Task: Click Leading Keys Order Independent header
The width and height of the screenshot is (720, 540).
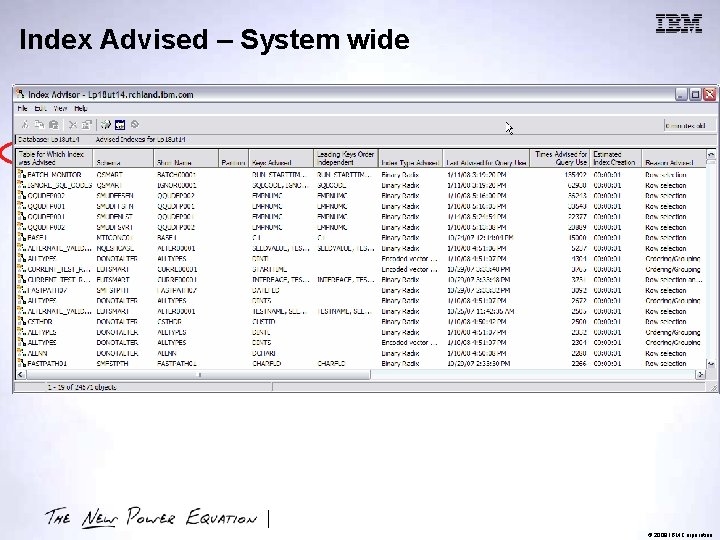Action: pyautogui.click(x=346, y=158)
